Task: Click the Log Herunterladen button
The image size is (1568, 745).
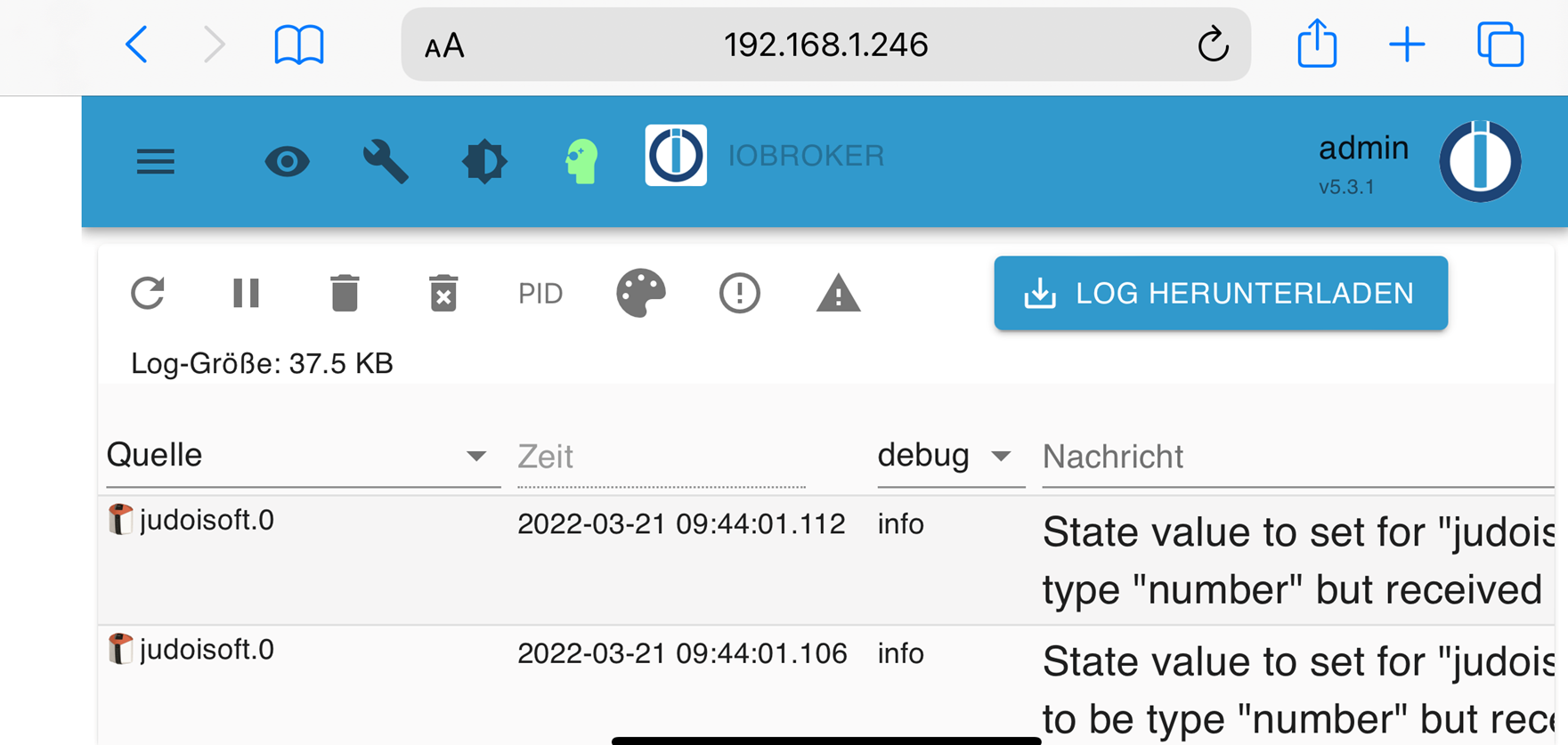Action: pyautogui.click(x=1220, y=293)
